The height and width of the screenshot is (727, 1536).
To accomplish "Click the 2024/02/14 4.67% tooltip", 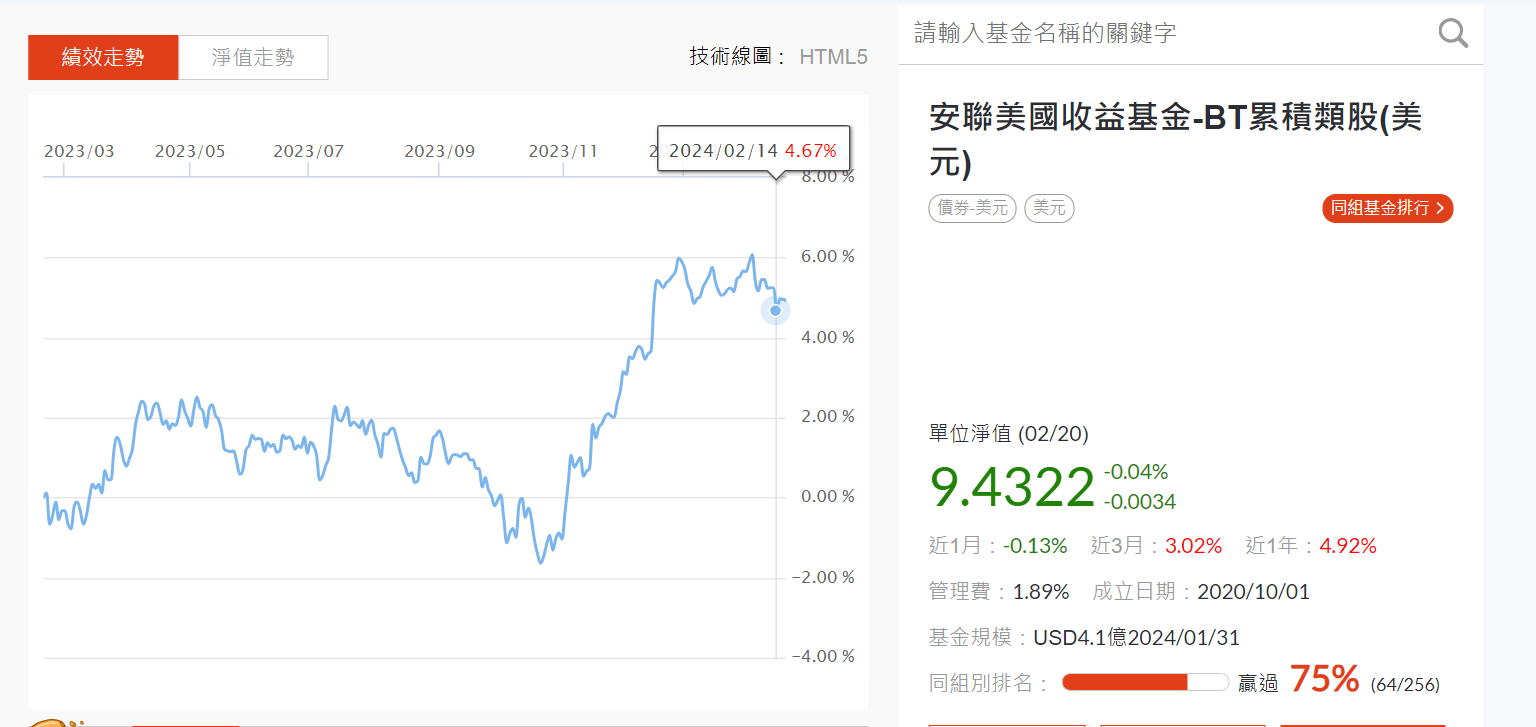I will click(x=753, y=149).
